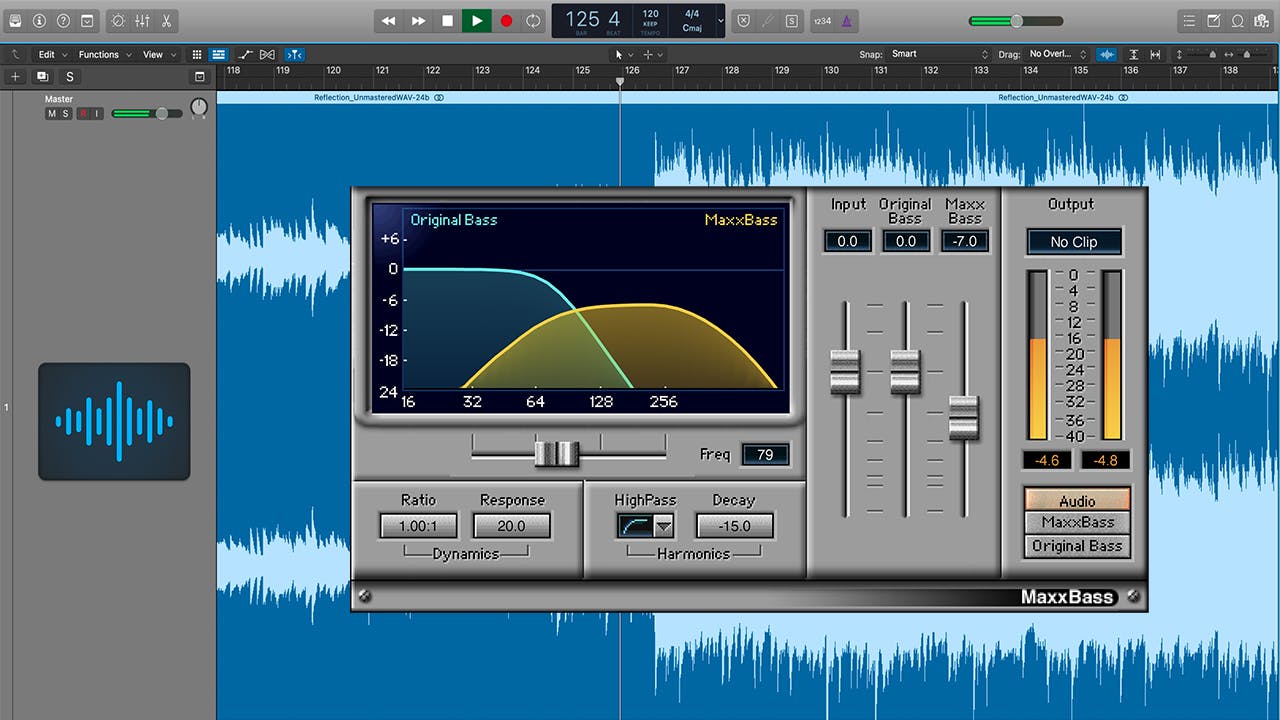Viewport: 1280px width, 720px height.
Task: Open the pointer tool menu
Action: [x=622, y=54]
